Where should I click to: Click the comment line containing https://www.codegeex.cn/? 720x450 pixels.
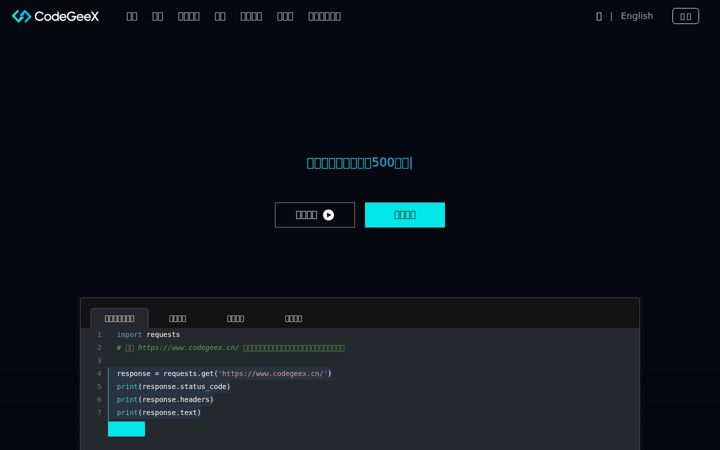(231, 348)
